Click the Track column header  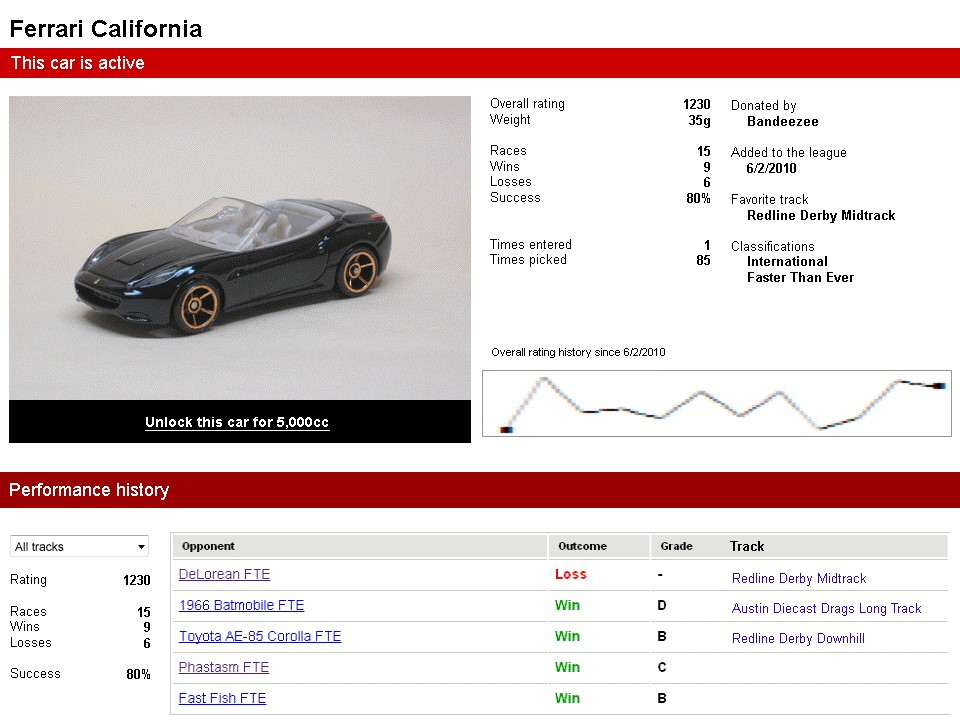pyautogui.click(x=747, y=546)
